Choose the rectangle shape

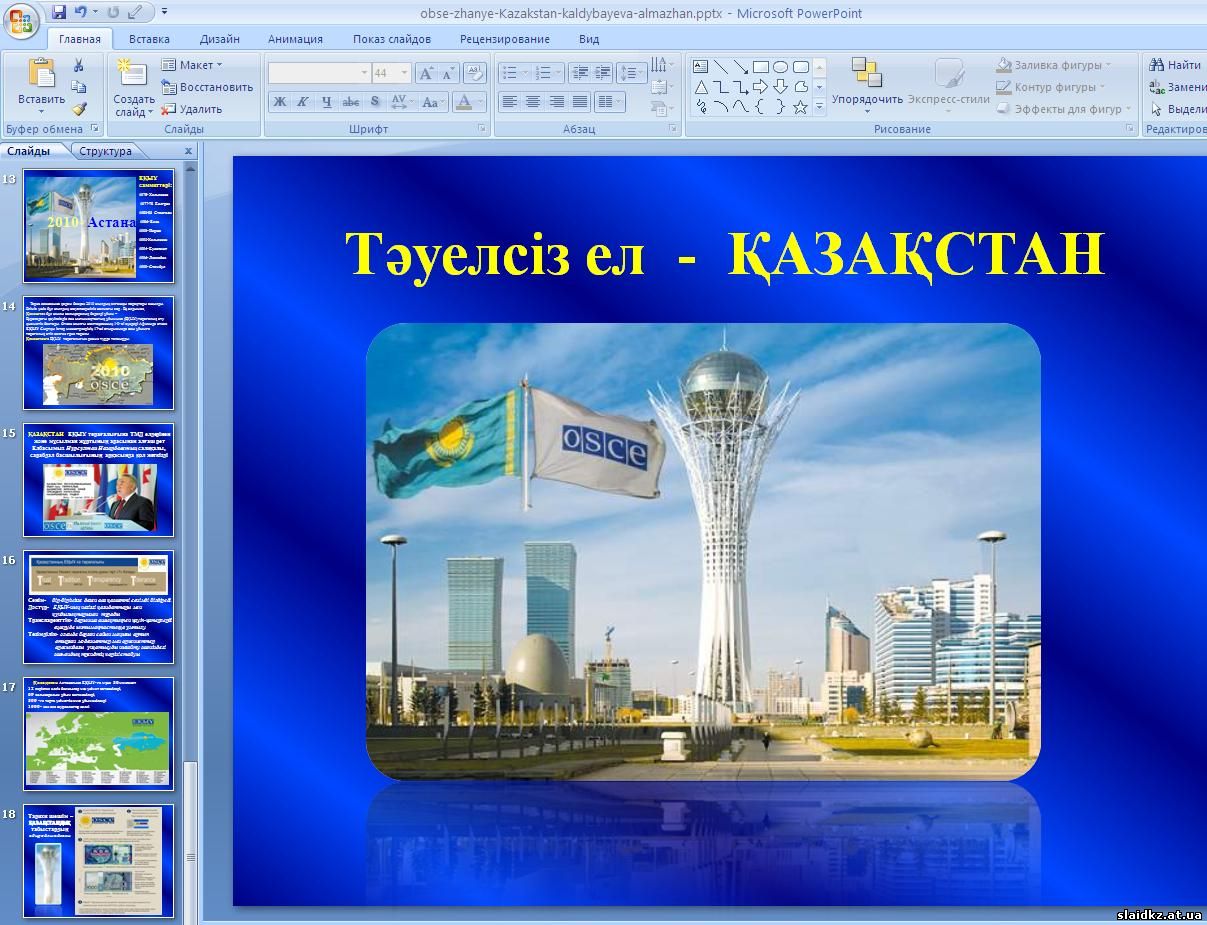[761, 67]
